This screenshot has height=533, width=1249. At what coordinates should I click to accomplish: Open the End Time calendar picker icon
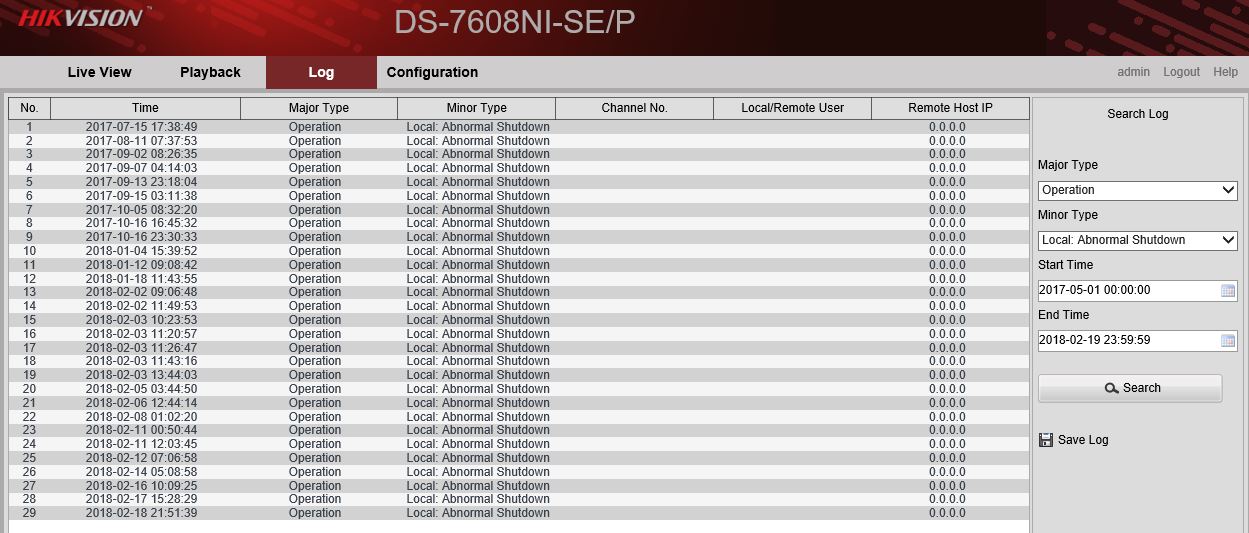1228,341
